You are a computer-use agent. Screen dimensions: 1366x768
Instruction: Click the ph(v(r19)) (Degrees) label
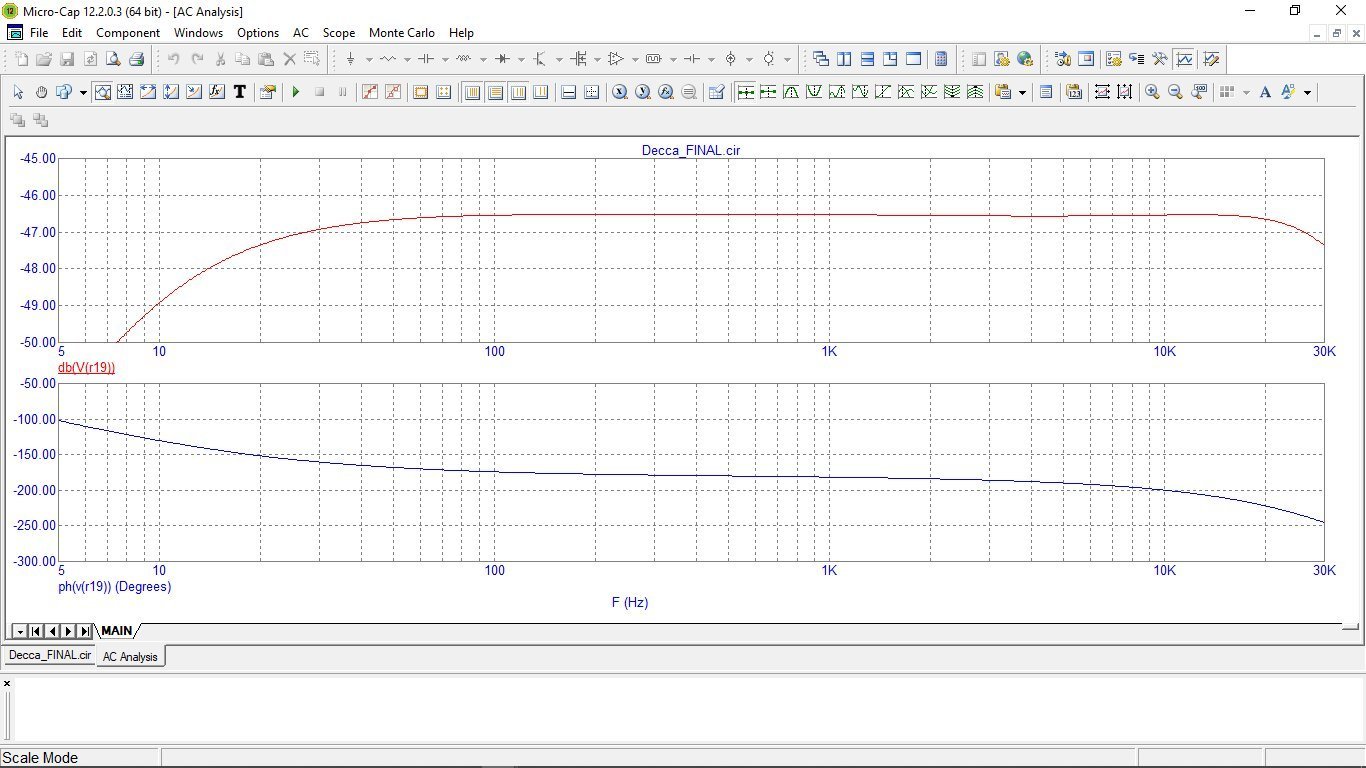[x=115, y=587]
